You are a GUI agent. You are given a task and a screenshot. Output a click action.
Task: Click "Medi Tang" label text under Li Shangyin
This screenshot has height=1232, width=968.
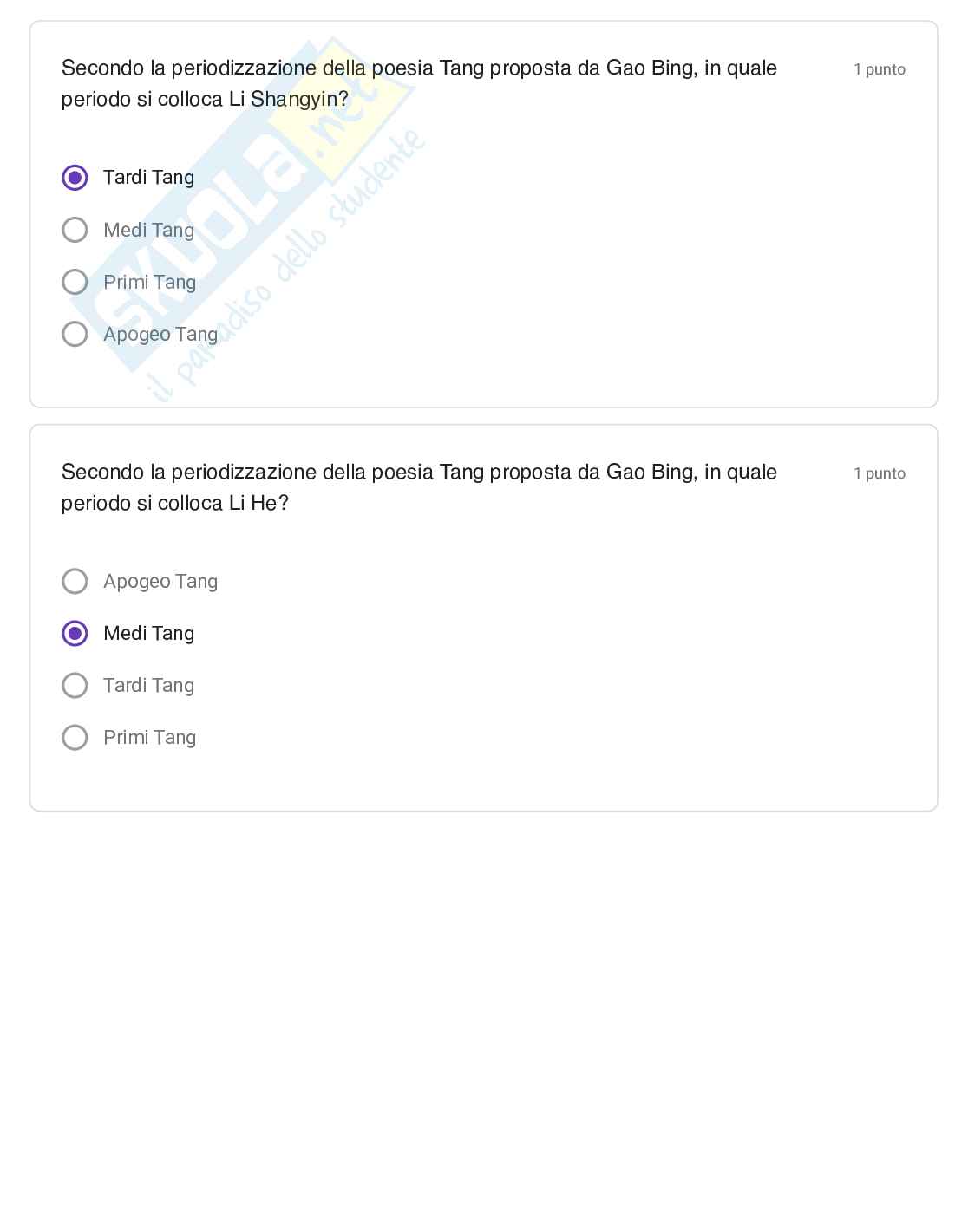pos(148,230)
